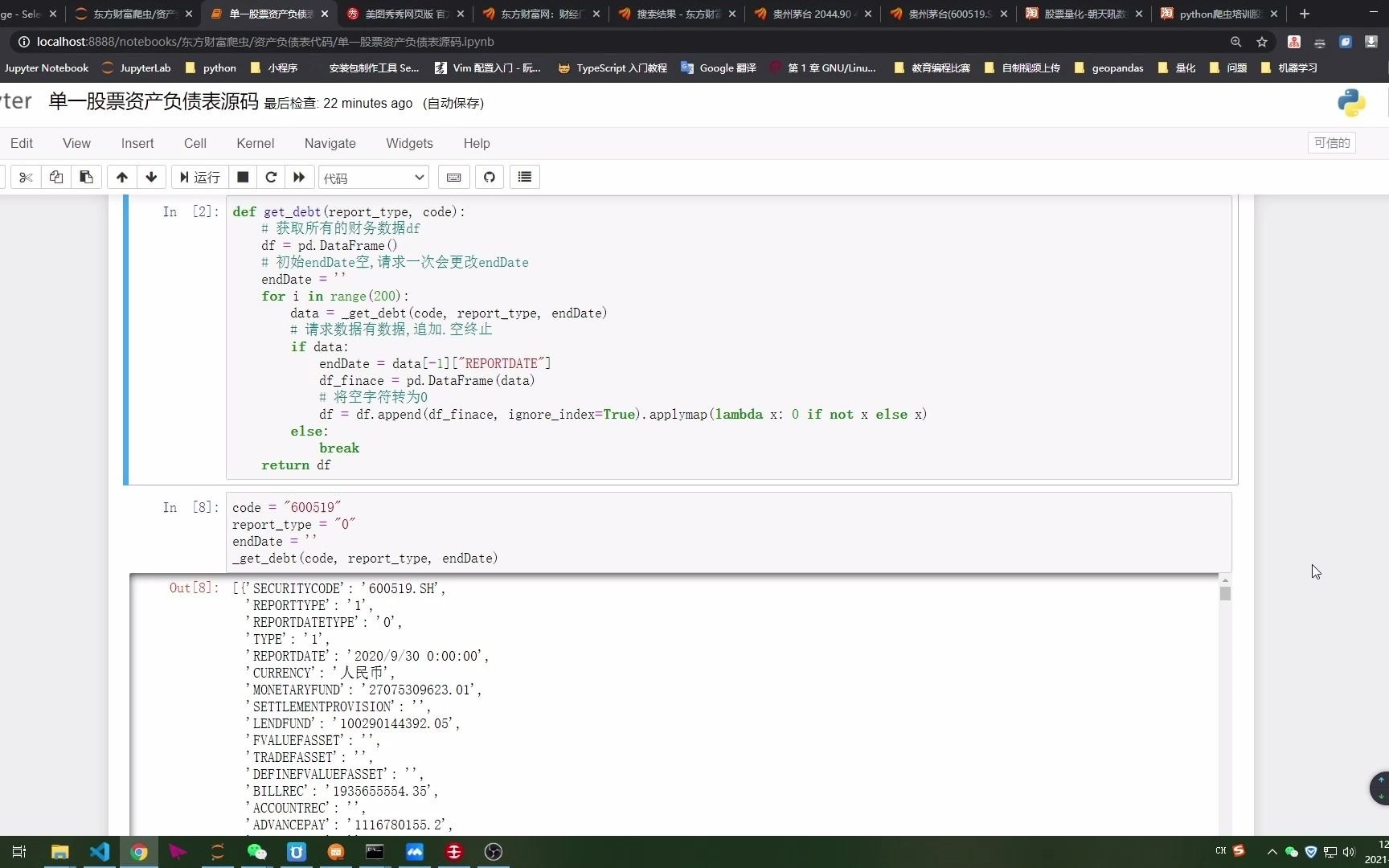The image size is (1389, 868).
Task: Move selected cell down arrow
Action: (x=151, y=177)
